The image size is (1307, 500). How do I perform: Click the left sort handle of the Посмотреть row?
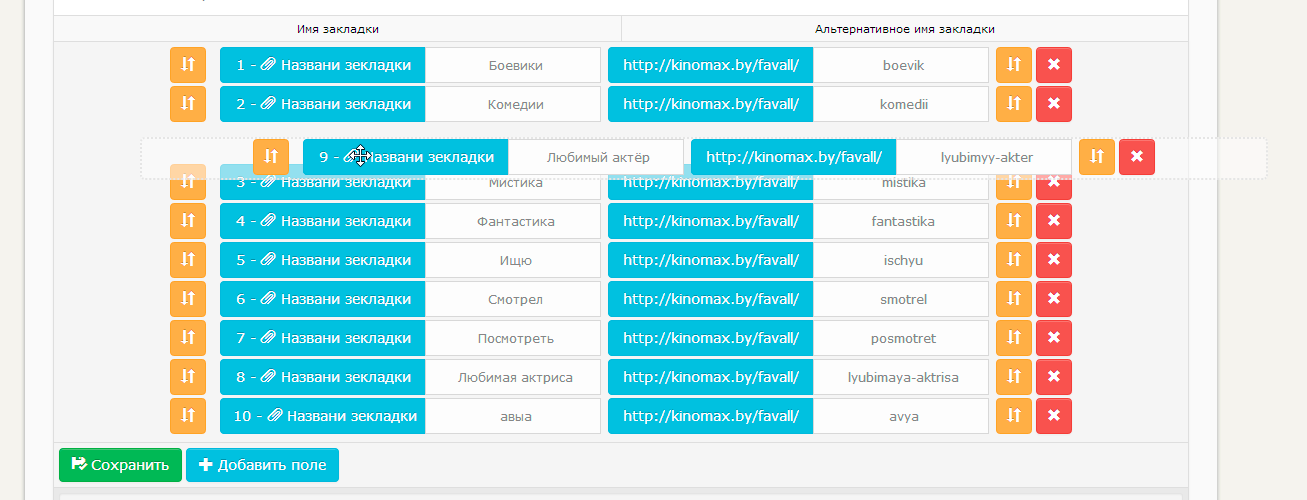coord(187,338)
